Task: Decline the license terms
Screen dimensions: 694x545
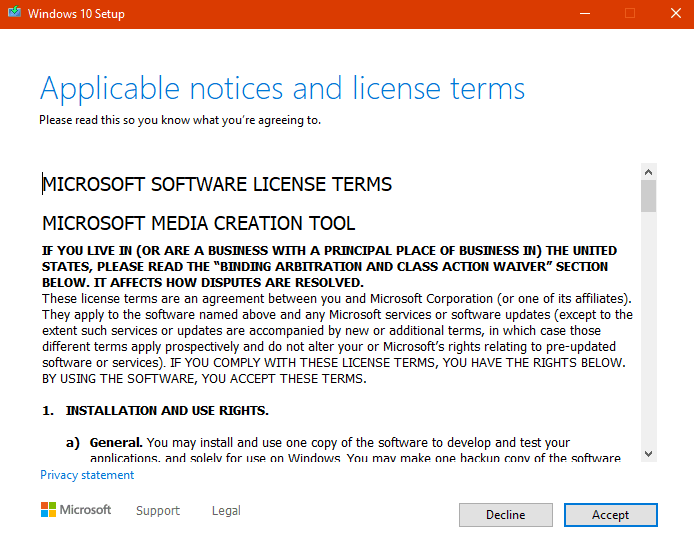Action: coord(505,515)
